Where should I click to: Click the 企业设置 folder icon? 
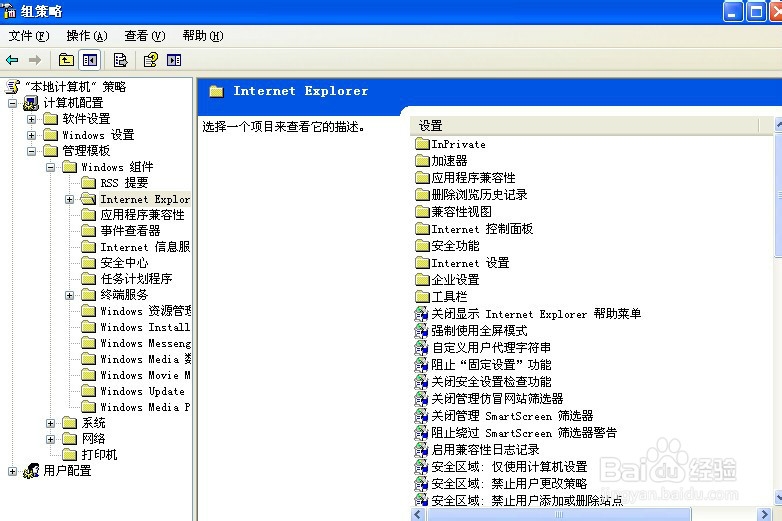[x=422, y=280]
